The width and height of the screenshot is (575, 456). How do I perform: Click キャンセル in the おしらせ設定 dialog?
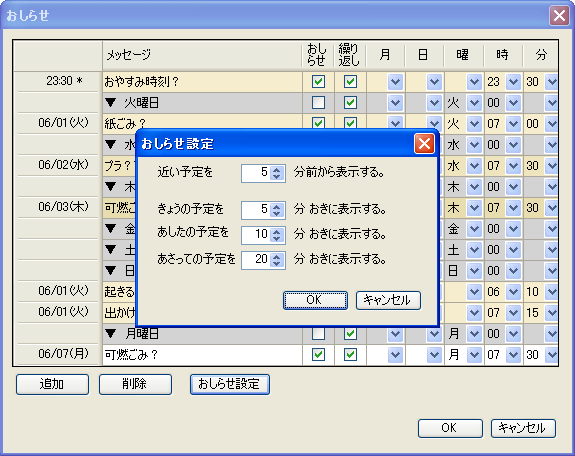point(388,300)
